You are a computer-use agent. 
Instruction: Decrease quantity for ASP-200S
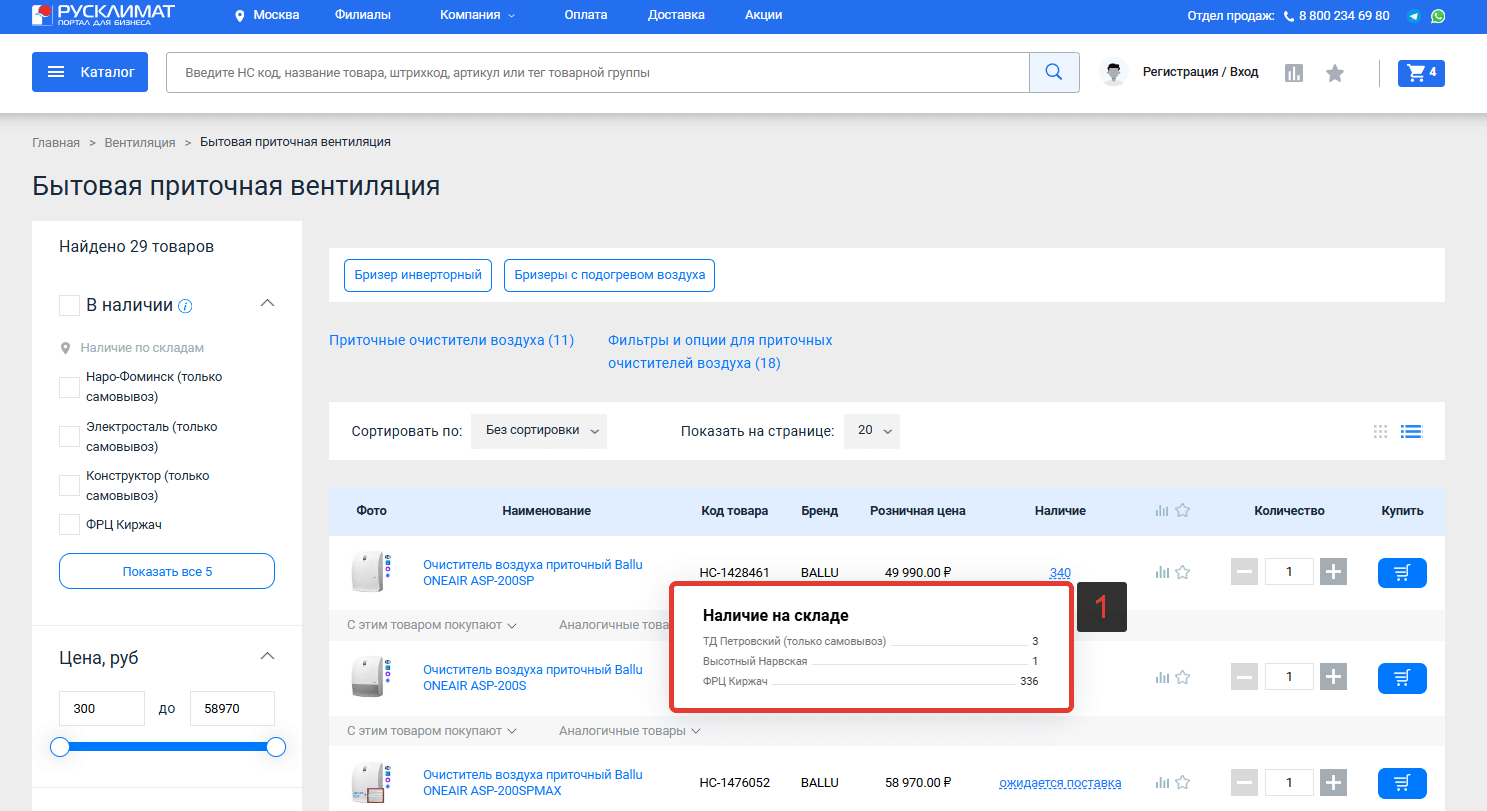click(1244, 677)
